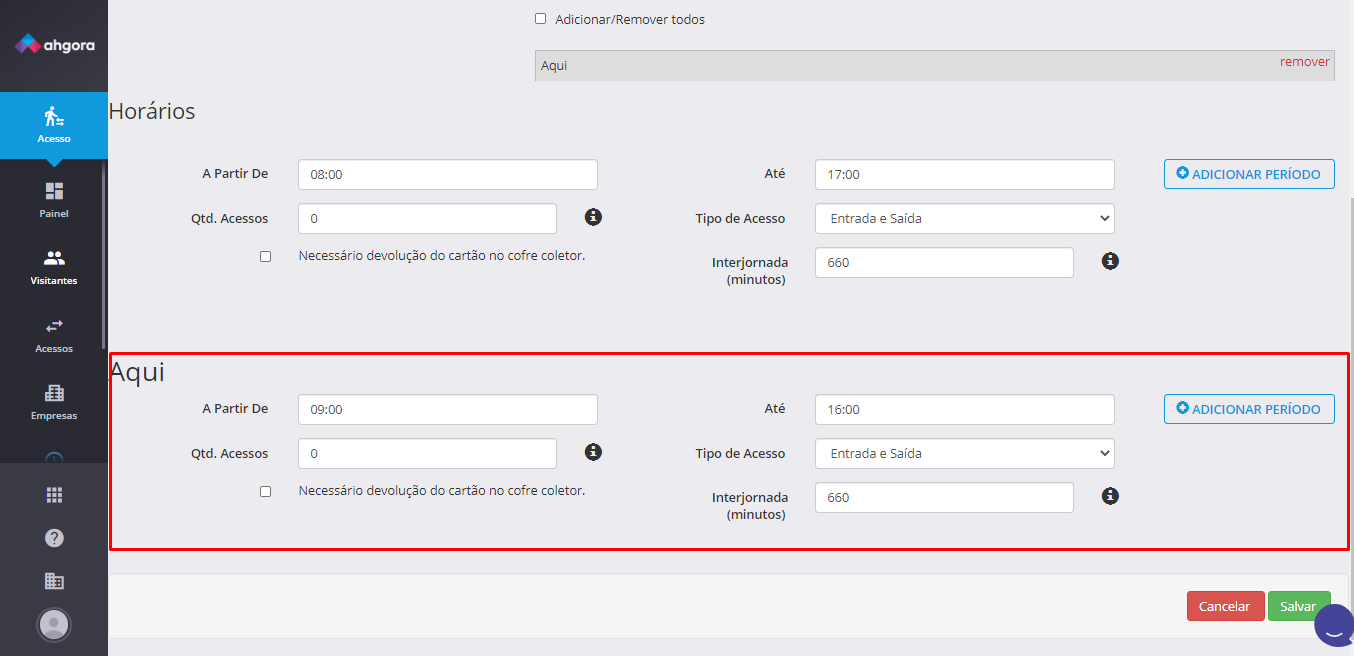Viewport: 1354px width, 656px height.
Task: Focus Até field with 17:00
Action: click(x=964, y=174)
